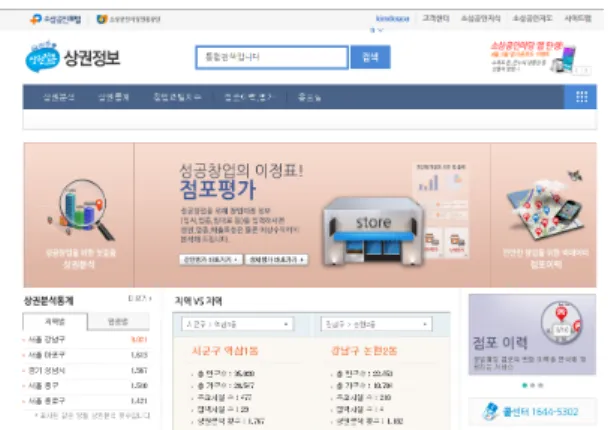Screen dimensions: 608x430
Task: Open the first item in the blue navigation bar
Action: (x=59, y=97)
